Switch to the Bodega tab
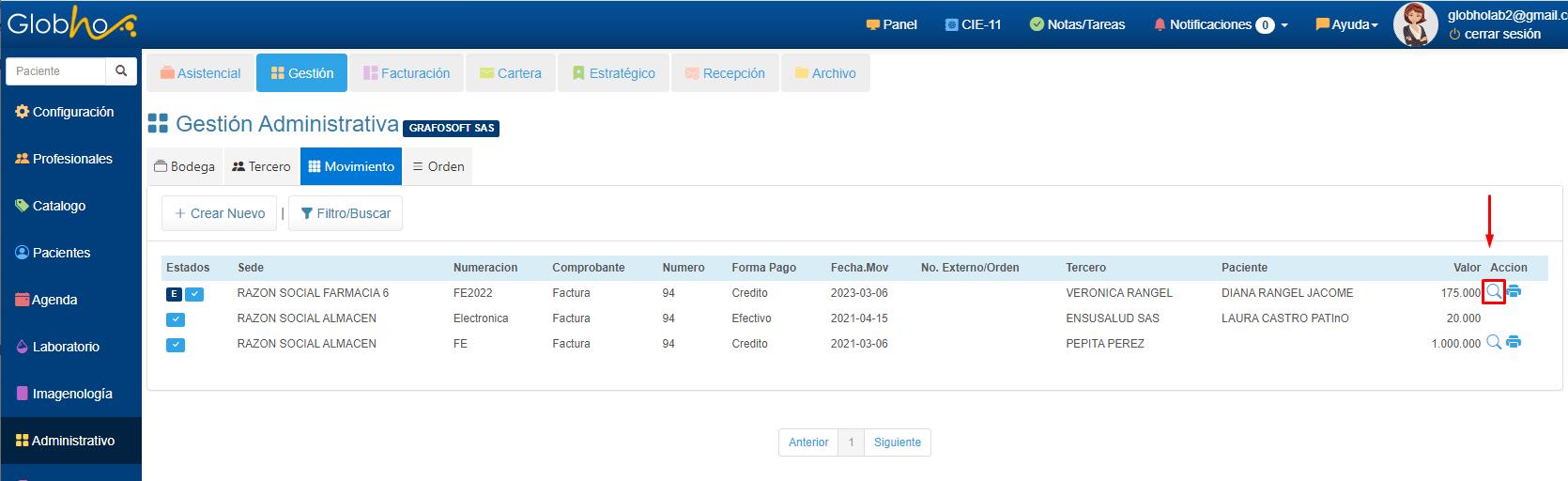1568x481 pixels. [185, 166]
